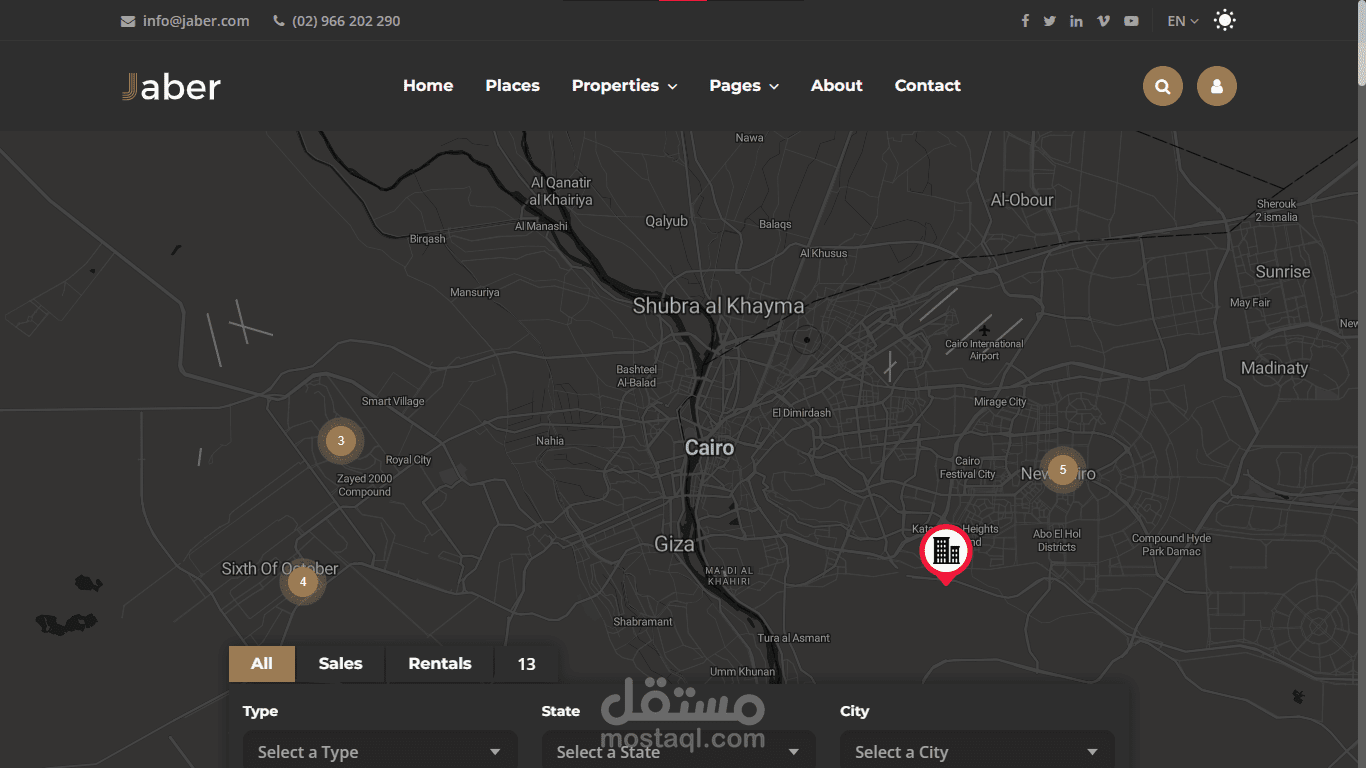Screen dimensions: 1366x768
Task: Select the All filter tab
Action: pos(262,664)
